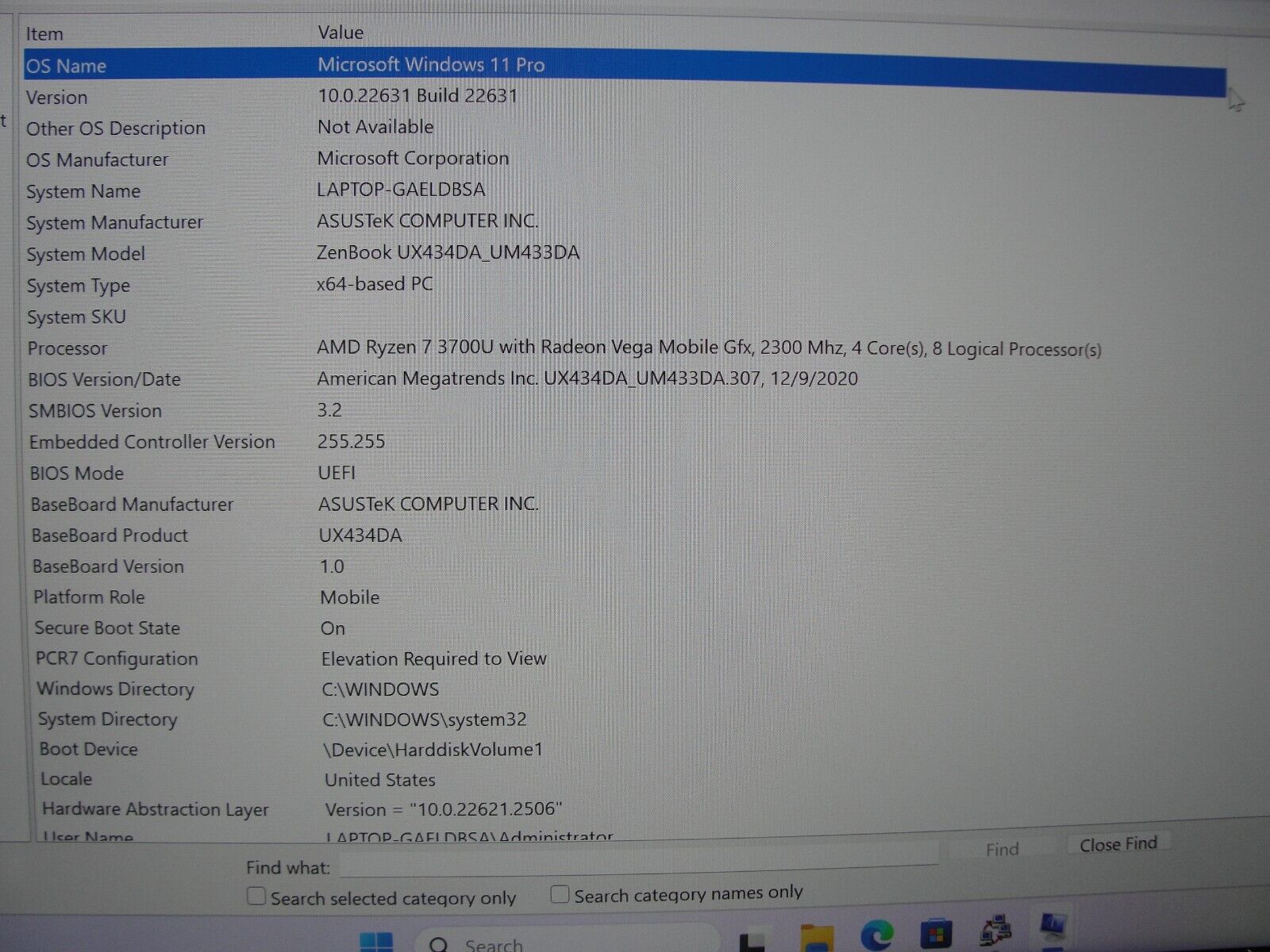This screenshot has height=952, width=1270.
Task: Select the Version row
Action: click(625, 97)
